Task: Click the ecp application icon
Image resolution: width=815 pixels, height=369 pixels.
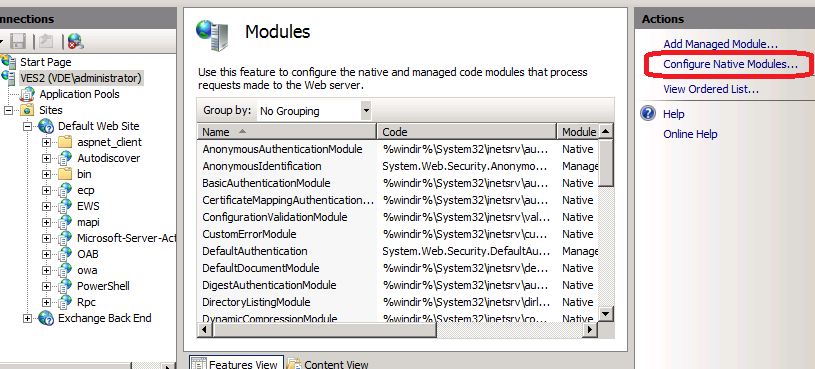Action: (65, 190)
